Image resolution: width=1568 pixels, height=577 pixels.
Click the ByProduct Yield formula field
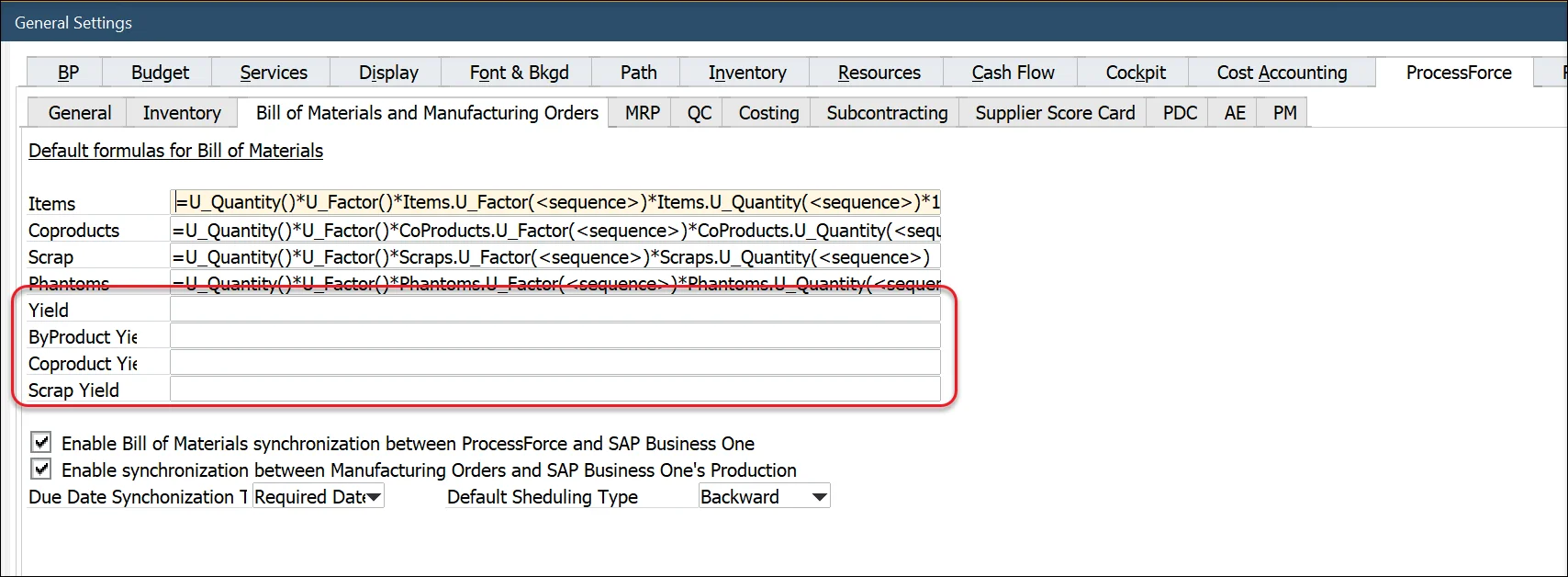coord(554,336)
